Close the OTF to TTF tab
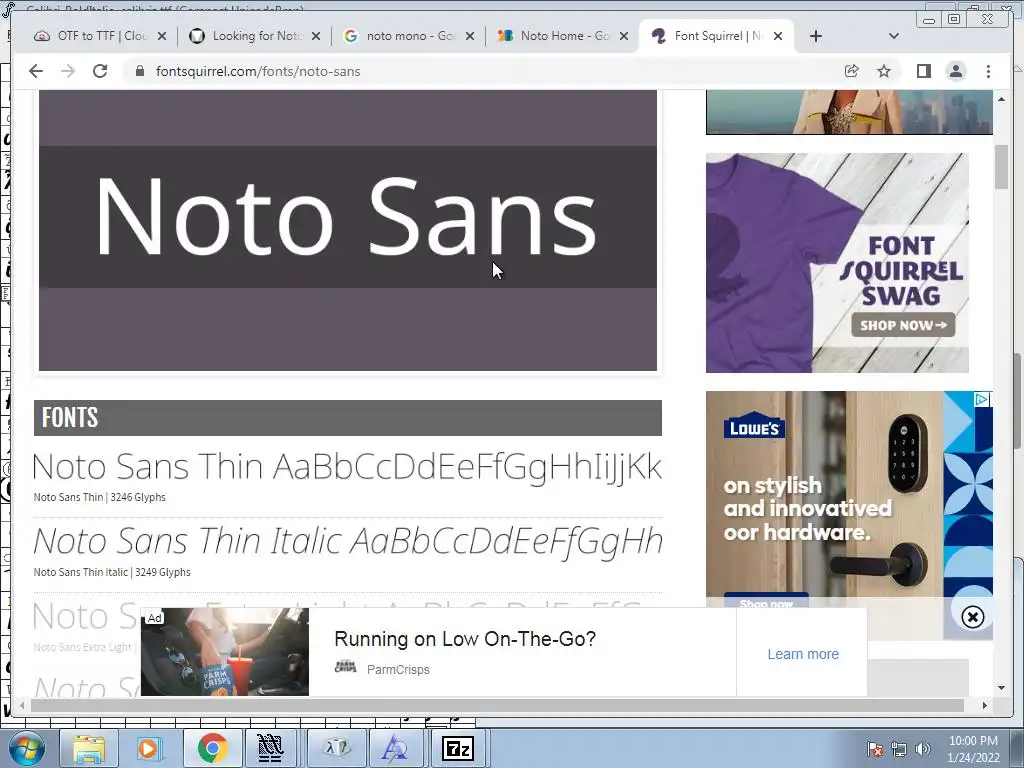 pyautogui.click(x=162, y=36)
